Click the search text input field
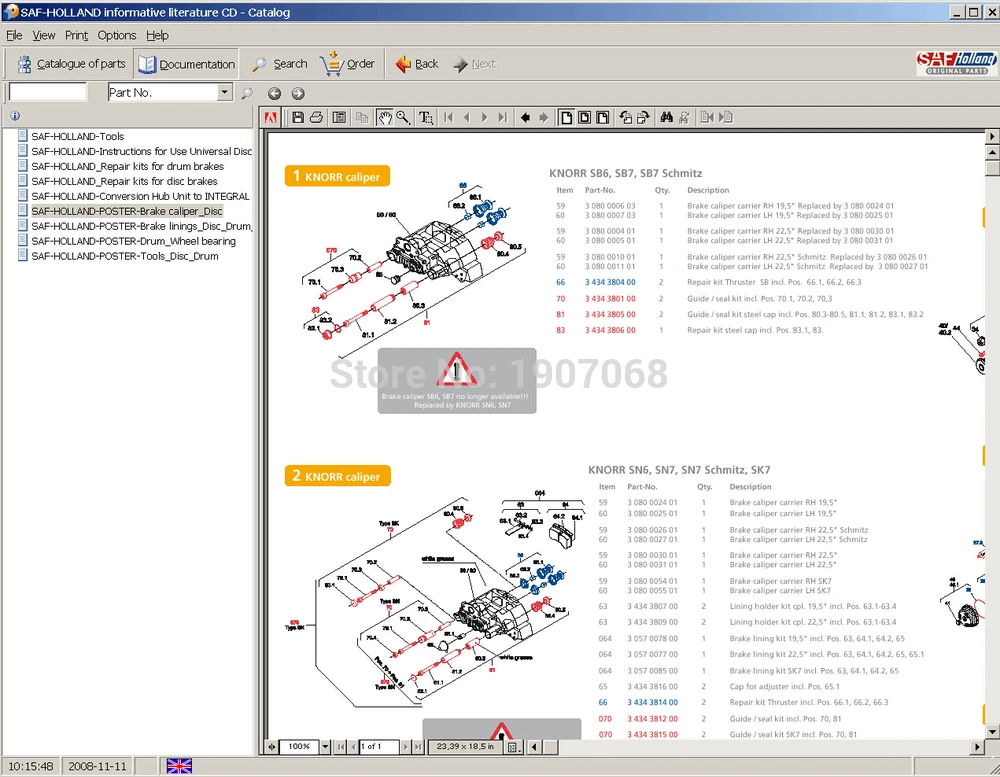1000x777 pixels. point(48,92)
